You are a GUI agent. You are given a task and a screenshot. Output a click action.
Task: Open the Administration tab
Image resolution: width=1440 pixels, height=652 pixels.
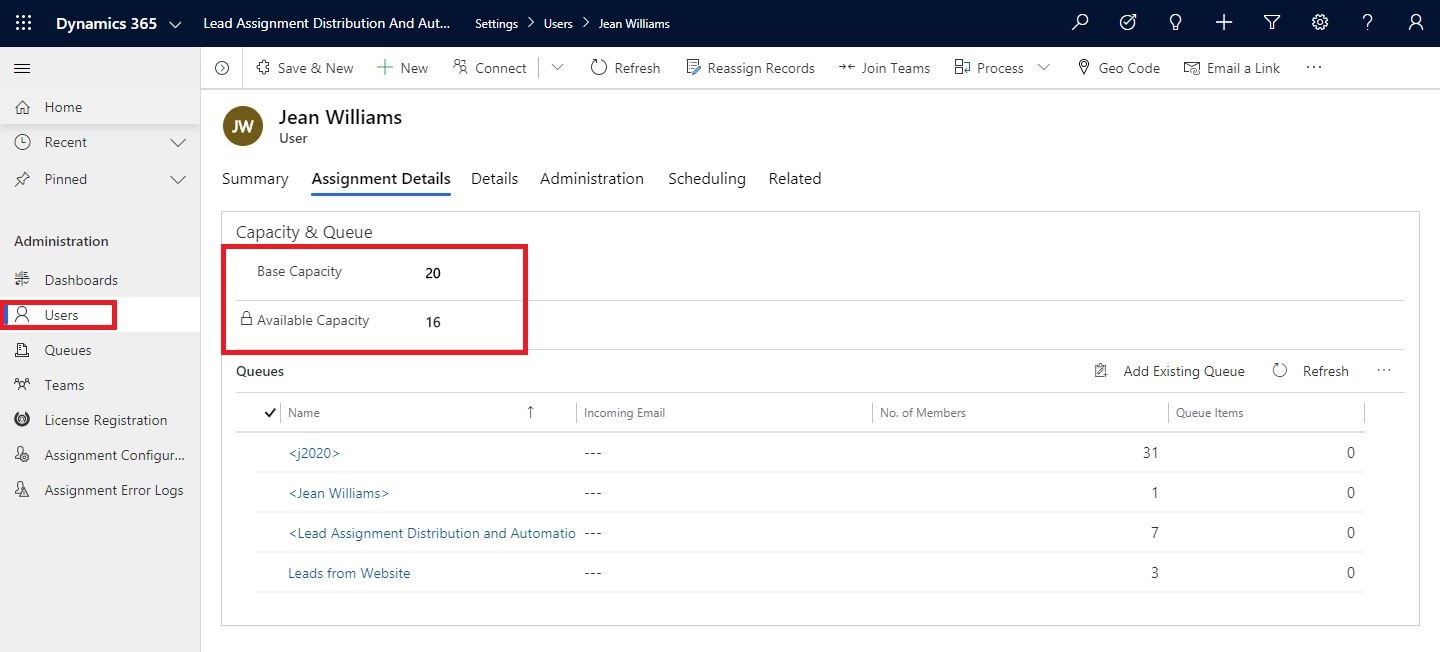pyautogui.click(x=592, y=179)
